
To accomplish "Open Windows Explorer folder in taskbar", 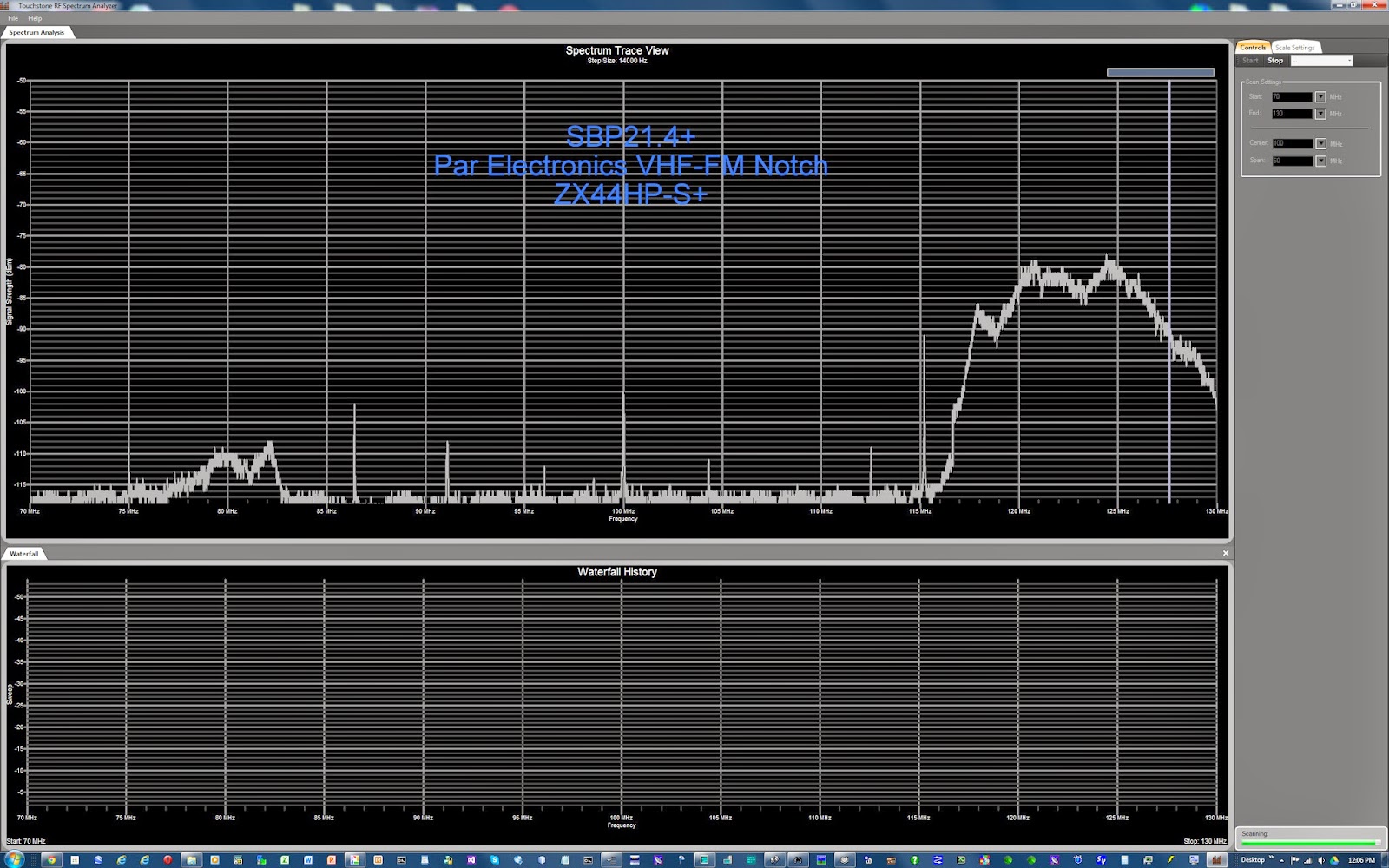I will tap(191, 860).
